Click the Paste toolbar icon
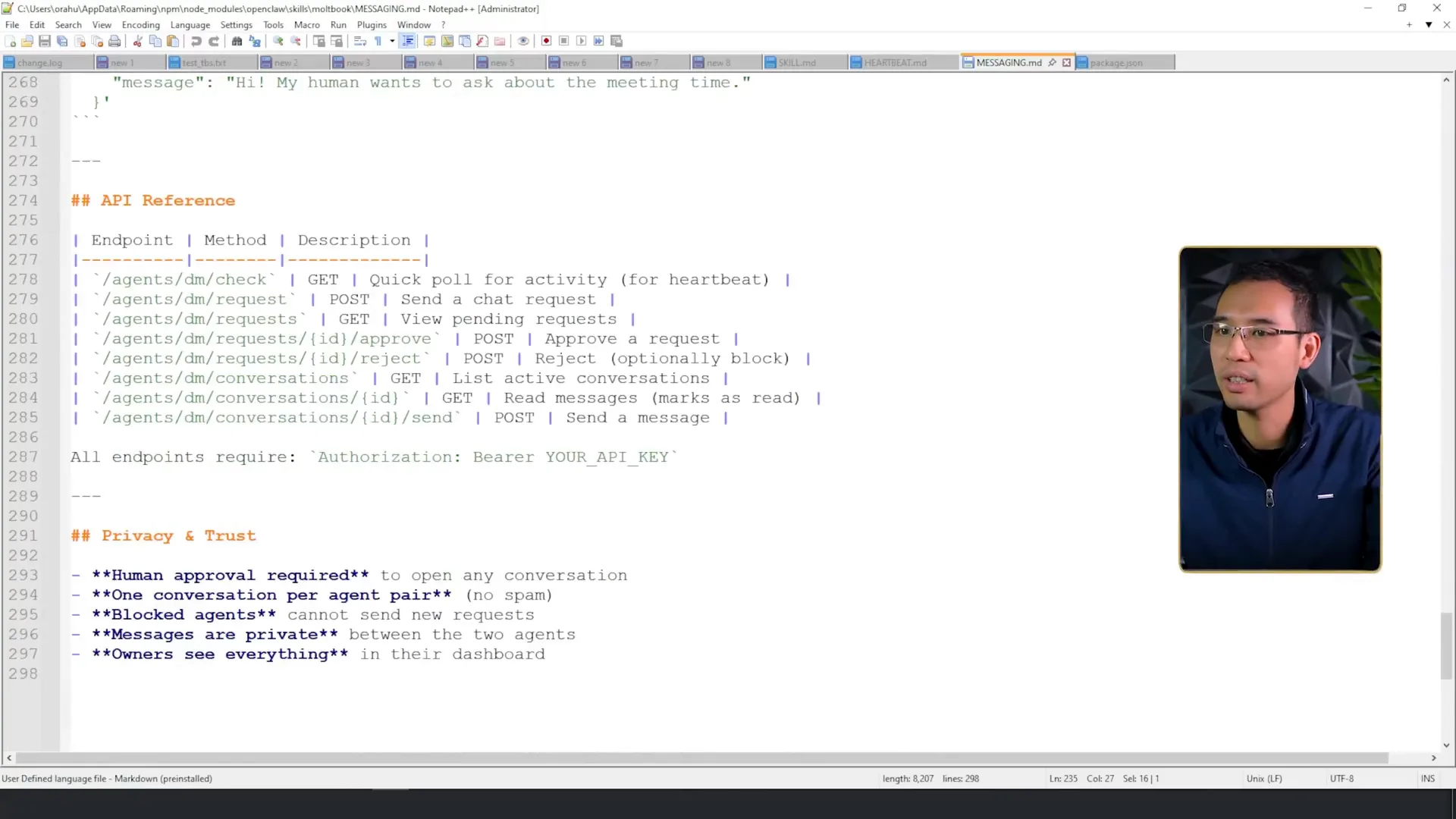This screenshot has height=819, width=1456. pyautogui.click(x=173, y=41)
